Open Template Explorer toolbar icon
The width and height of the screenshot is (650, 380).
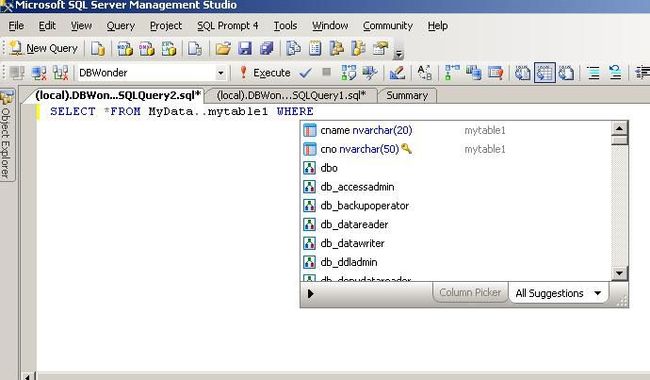(359, 48)
